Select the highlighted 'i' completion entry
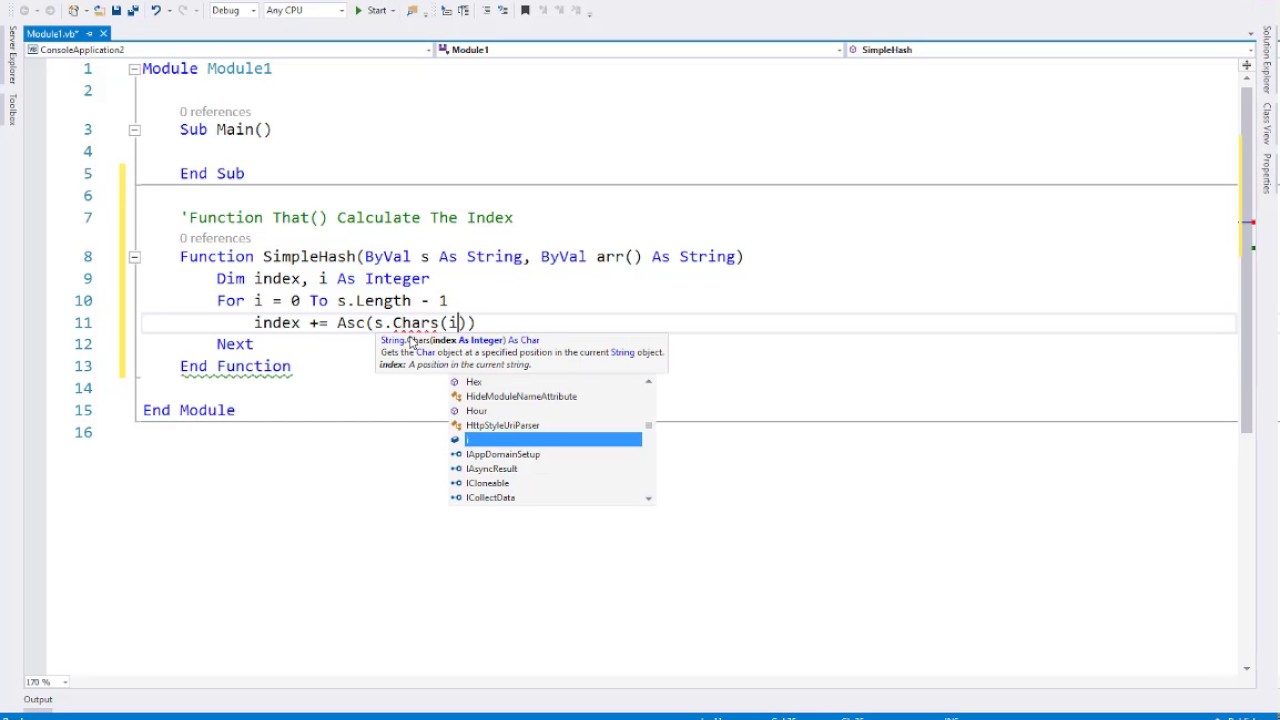The height and width of the screenshot is (720, 1280). [546, 440]
